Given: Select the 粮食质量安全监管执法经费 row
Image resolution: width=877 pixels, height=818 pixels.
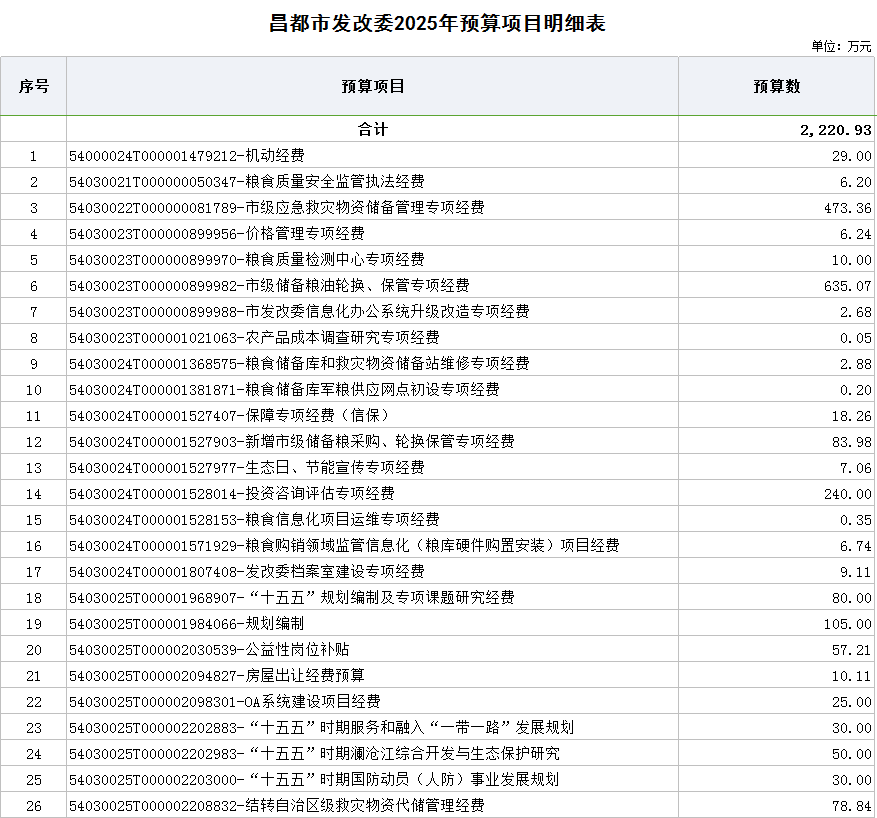Looking at the screenshot, I should (247, 182).
